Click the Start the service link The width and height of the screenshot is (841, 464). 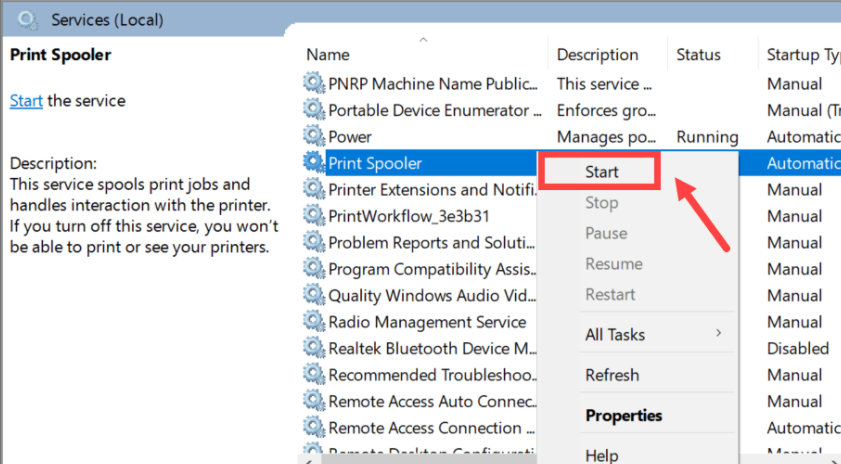[x=26, y=101]
